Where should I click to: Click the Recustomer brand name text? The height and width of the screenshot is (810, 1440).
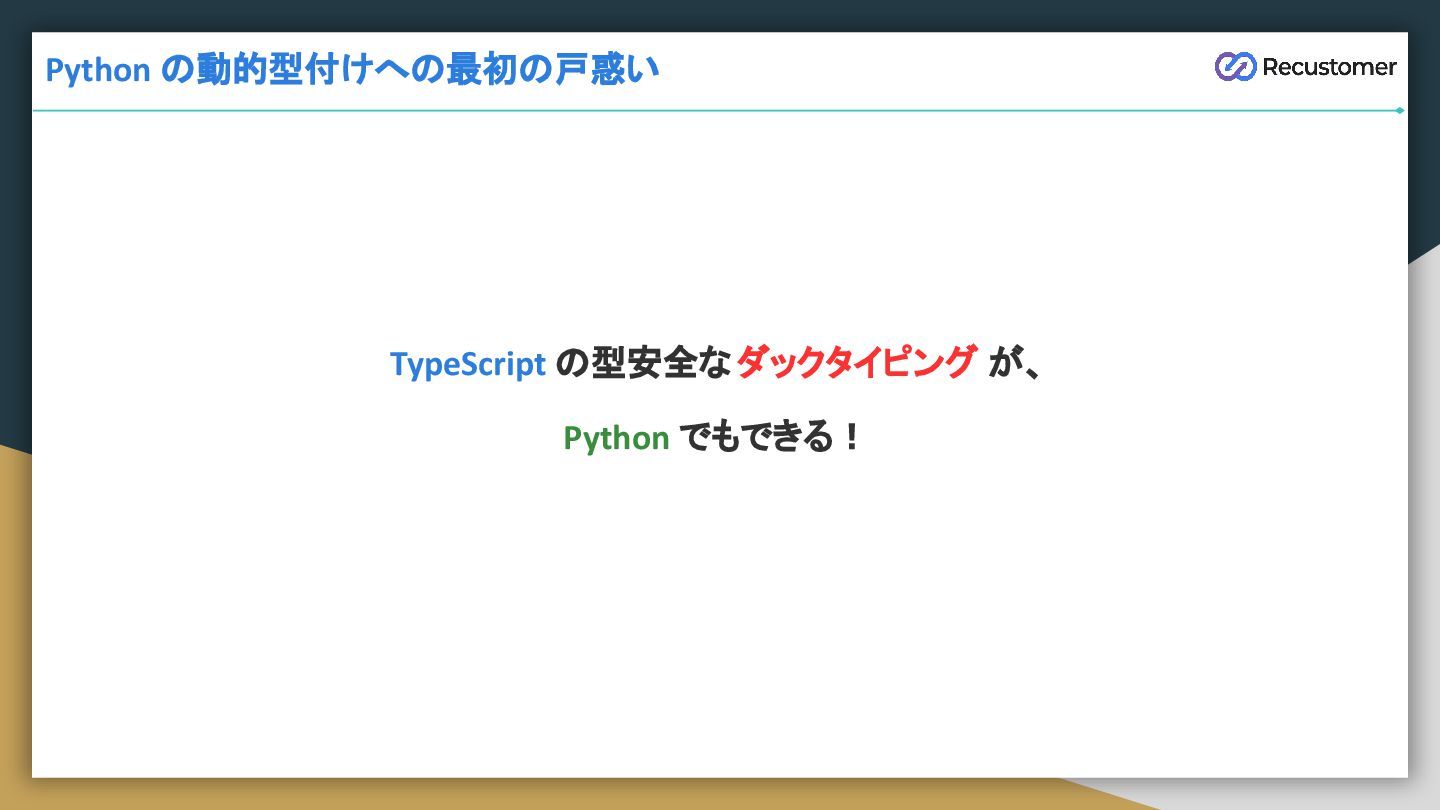click(x=1329, y=67)
